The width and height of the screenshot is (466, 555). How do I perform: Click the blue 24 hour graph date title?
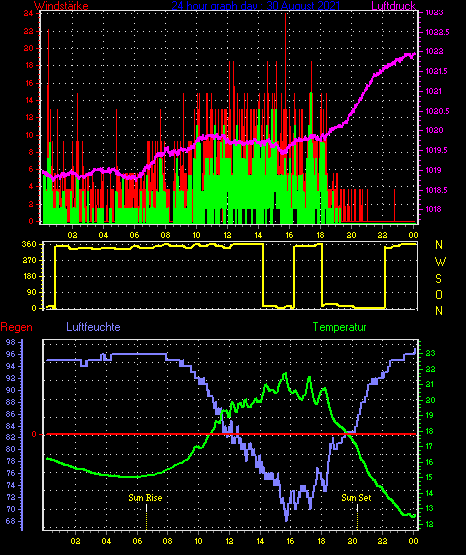255,6
